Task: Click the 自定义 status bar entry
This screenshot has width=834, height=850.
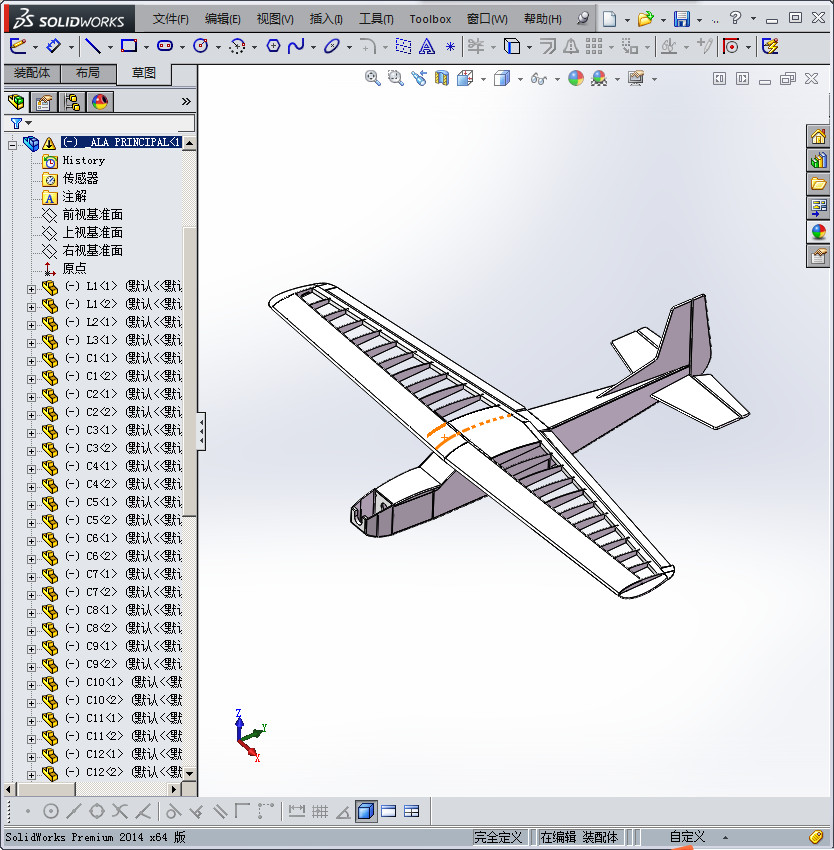Action: click(687, 837)
